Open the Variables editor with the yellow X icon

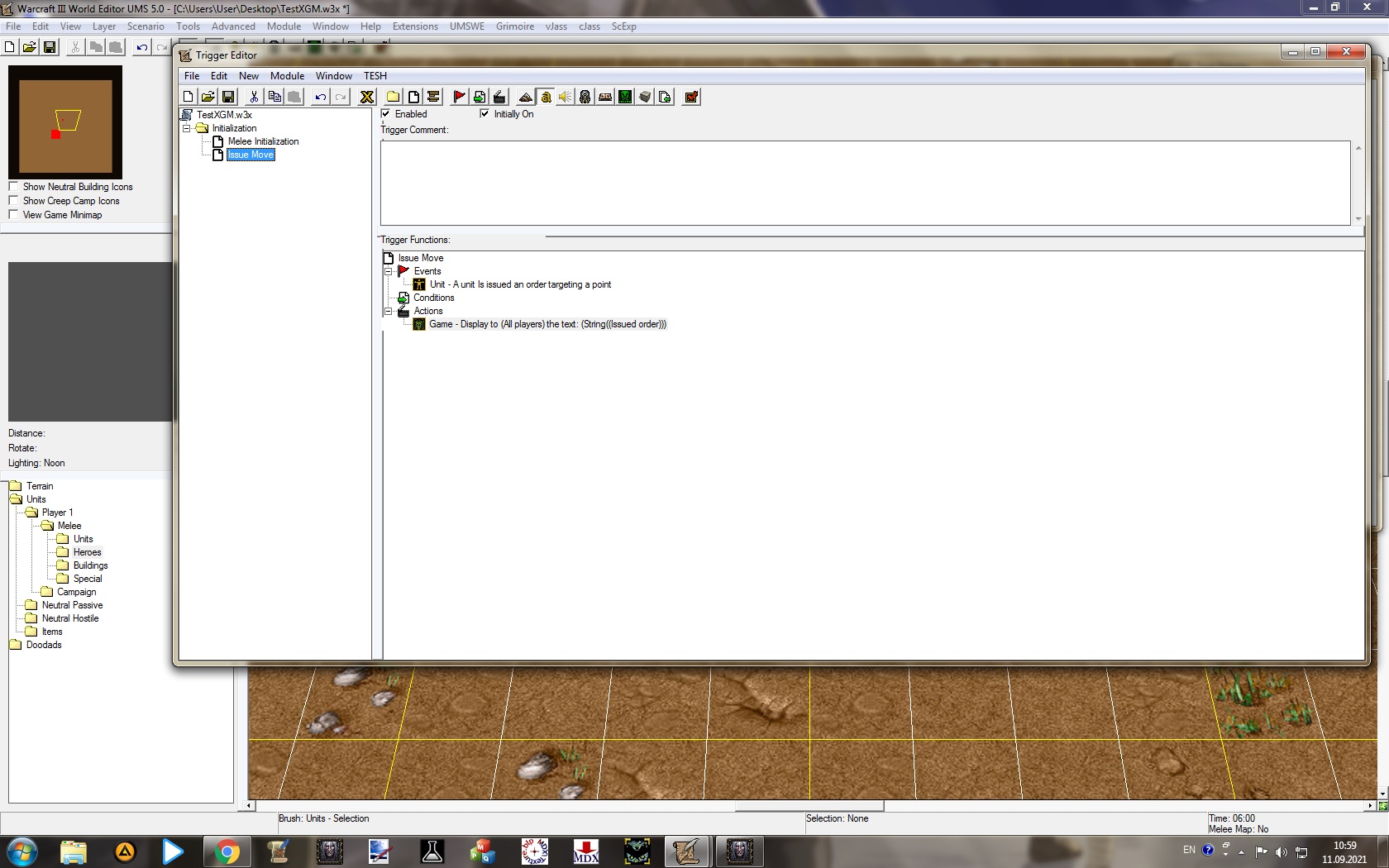367,97
